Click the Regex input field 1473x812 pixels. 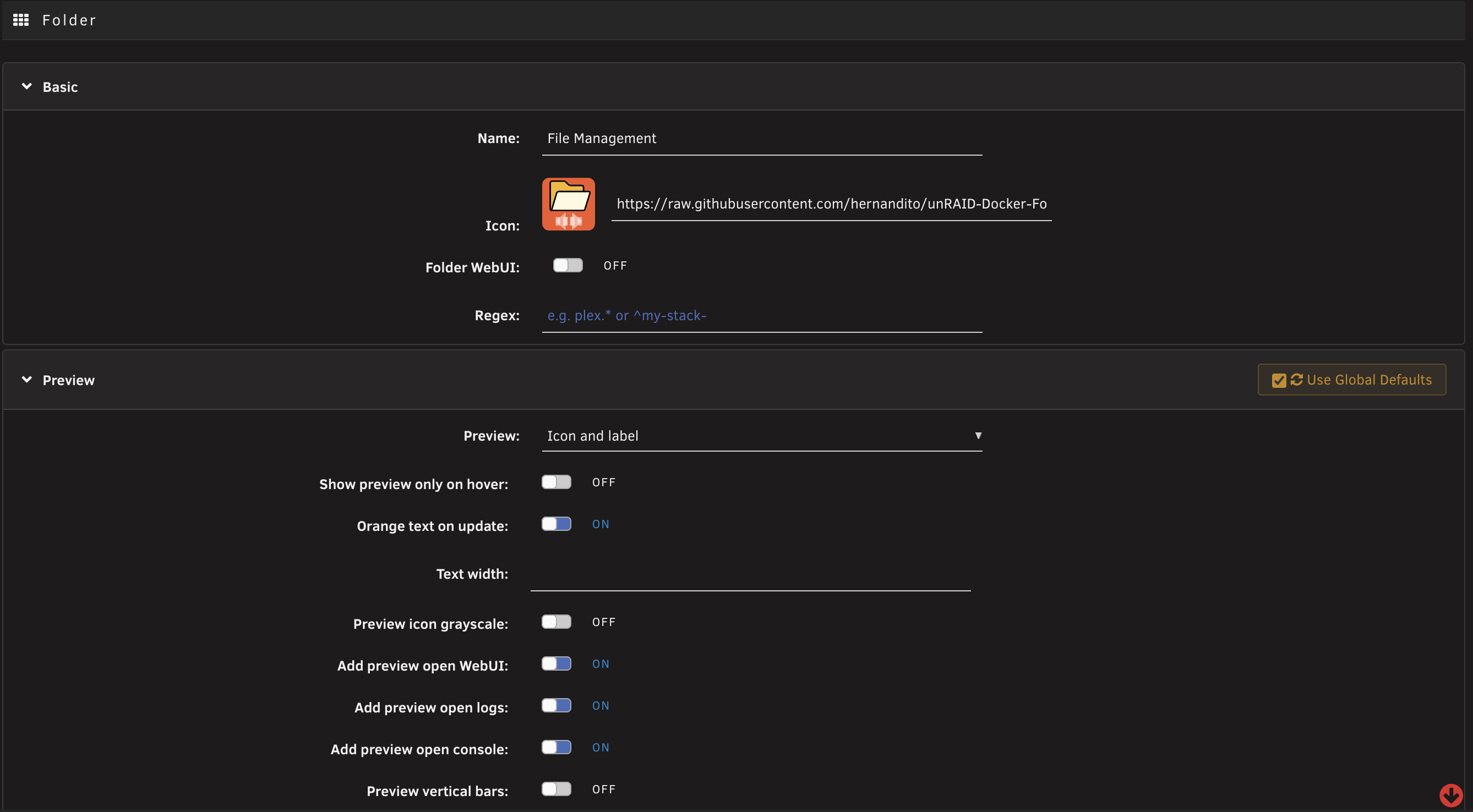point(762,316)
